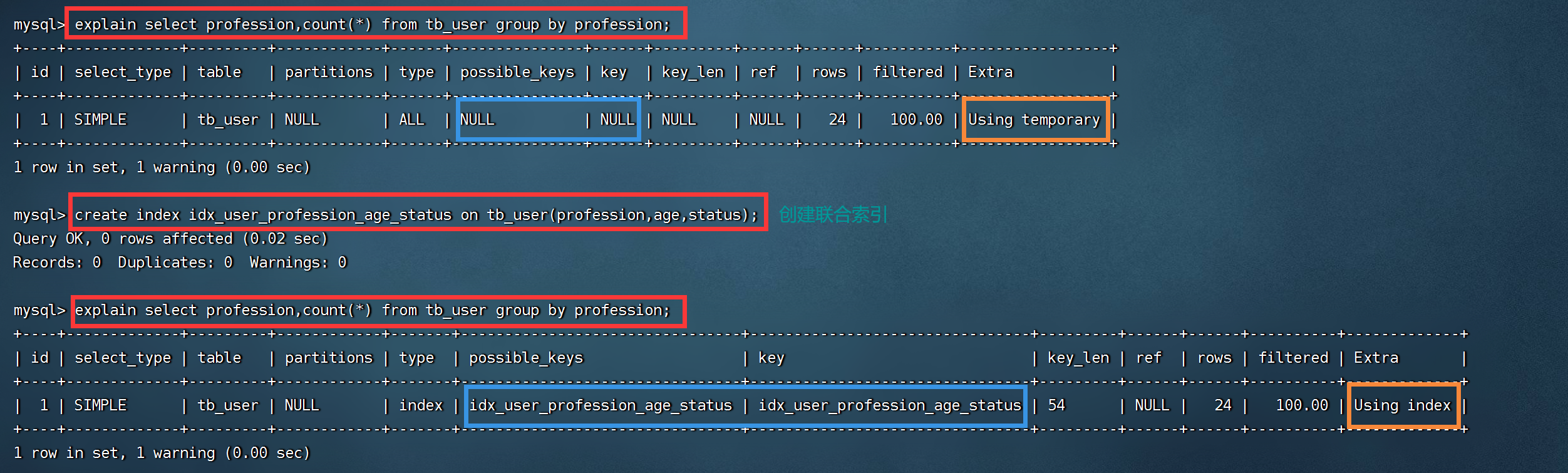This screenshot has height=473, width=1568.
Task: Click the explain query after the create index output
Action: pyautogui.click(x=373, y=310)
